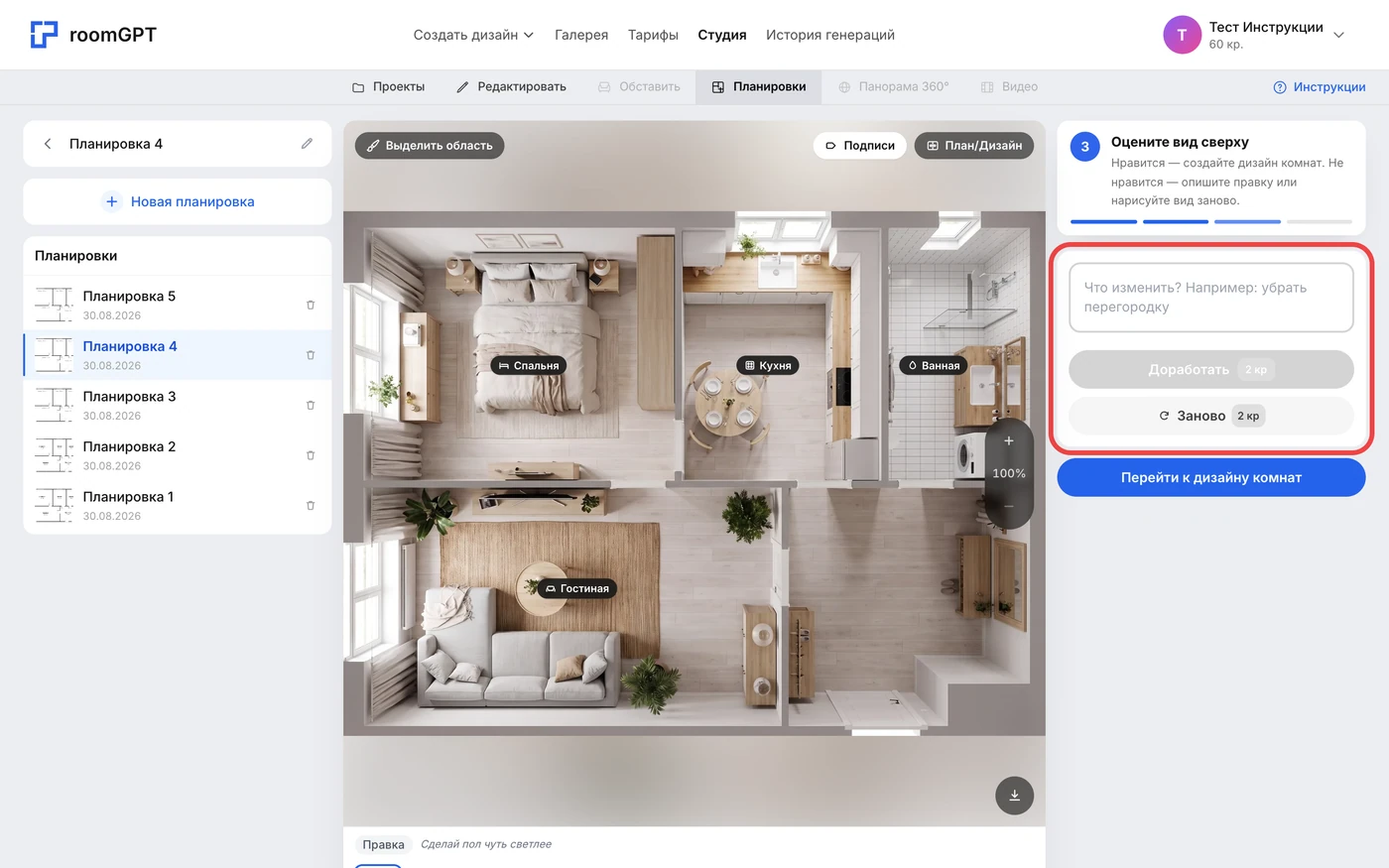Go back using the arrow beside Планировка 4
The width and height of the screenshot is (1389, 868).
[48, 144]
